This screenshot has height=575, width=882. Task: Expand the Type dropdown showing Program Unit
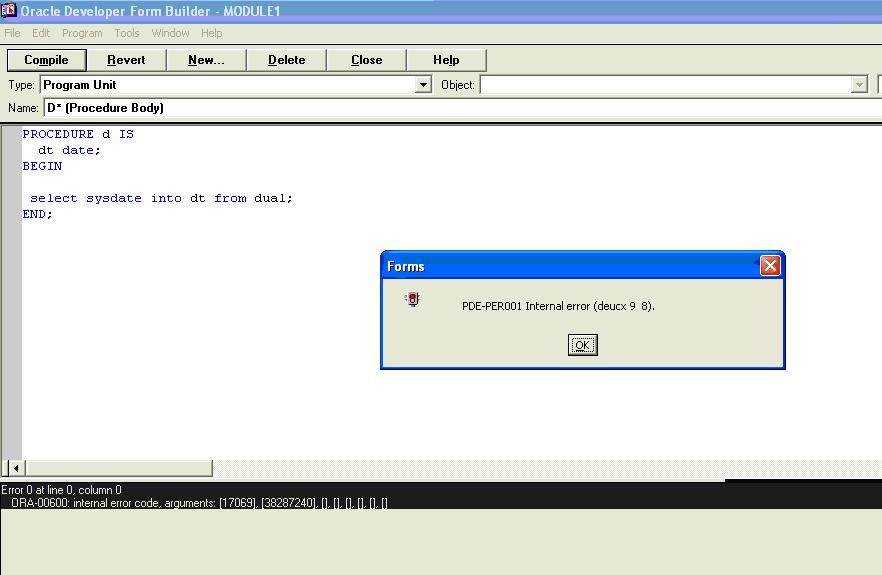tap(423, 85)
